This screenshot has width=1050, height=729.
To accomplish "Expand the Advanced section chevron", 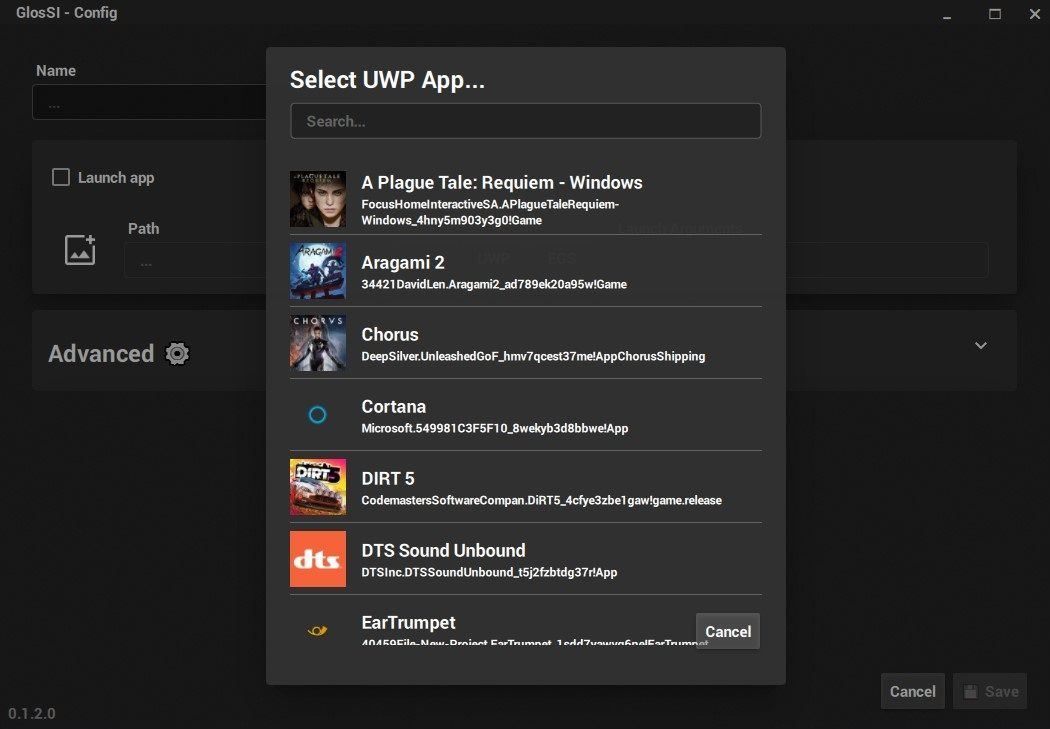I will (x=981, y=345).
